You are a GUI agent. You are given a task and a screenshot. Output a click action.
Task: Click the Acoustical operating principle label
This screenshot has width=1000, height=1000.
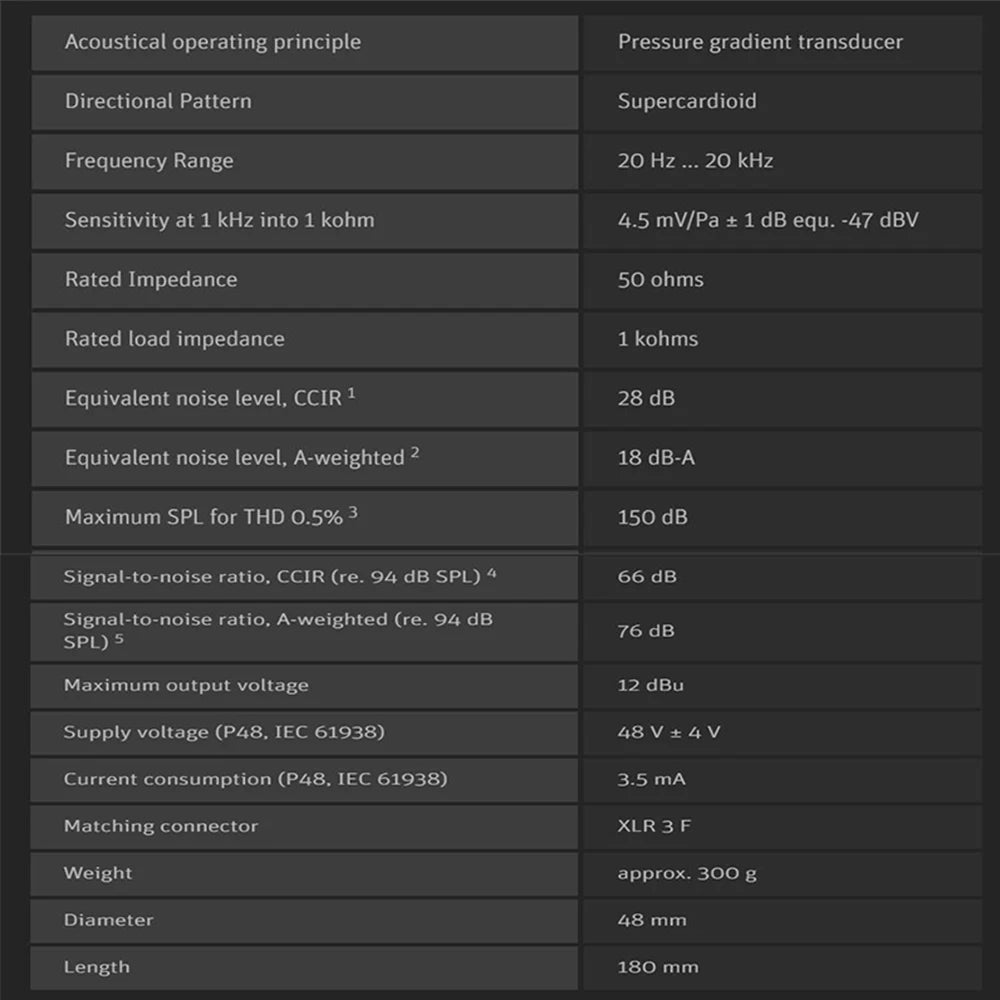212,42
